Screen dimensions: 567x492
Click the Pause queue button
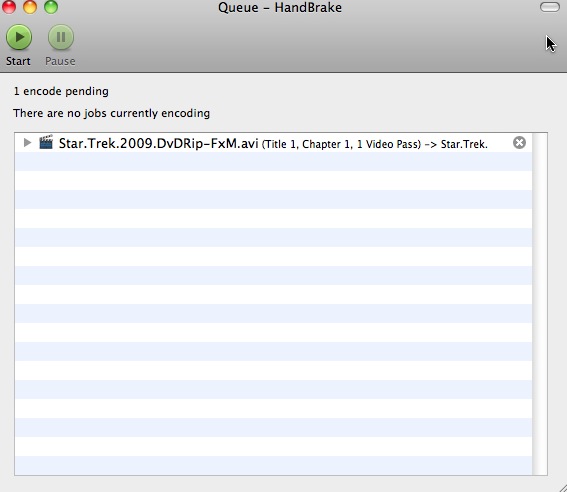pyautogui.click(x=61, y=37)
